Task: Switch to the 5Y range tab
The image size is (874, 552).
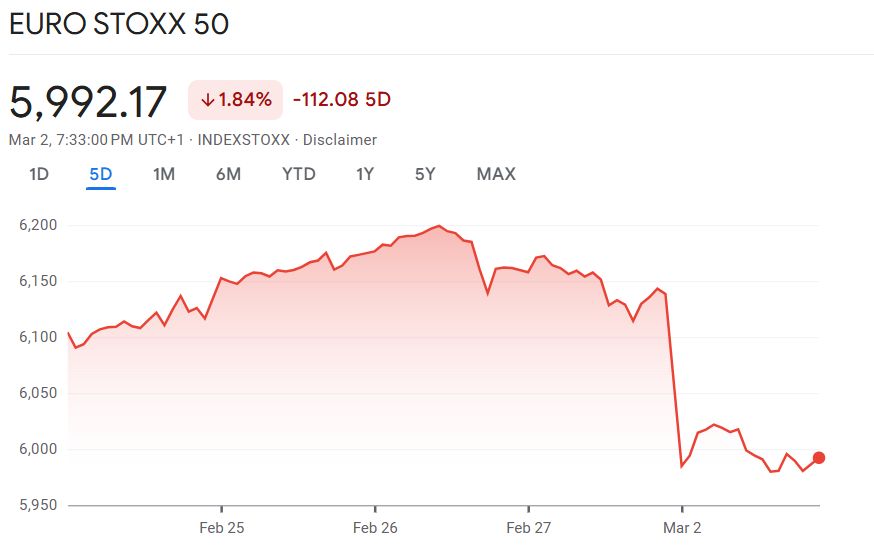Action: (425, 174)
